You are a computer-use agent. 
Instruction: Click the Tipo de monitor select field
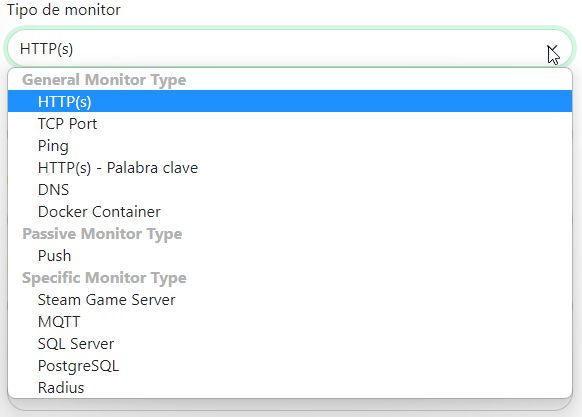[290, 48]
